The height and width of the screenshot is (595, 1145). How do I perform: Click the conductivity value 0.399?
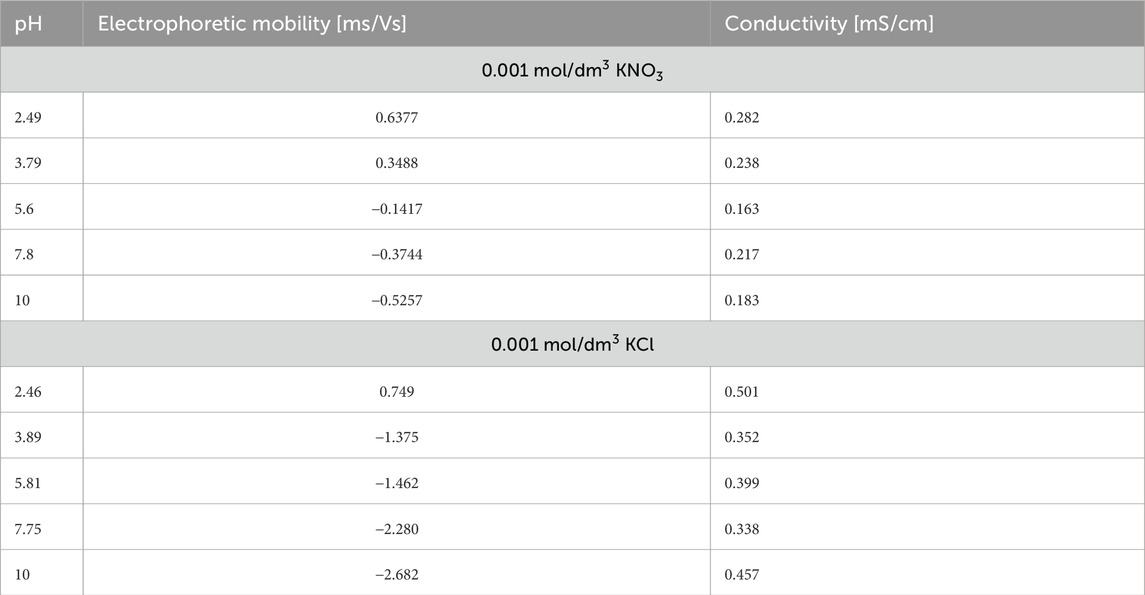tap(742, 483)
